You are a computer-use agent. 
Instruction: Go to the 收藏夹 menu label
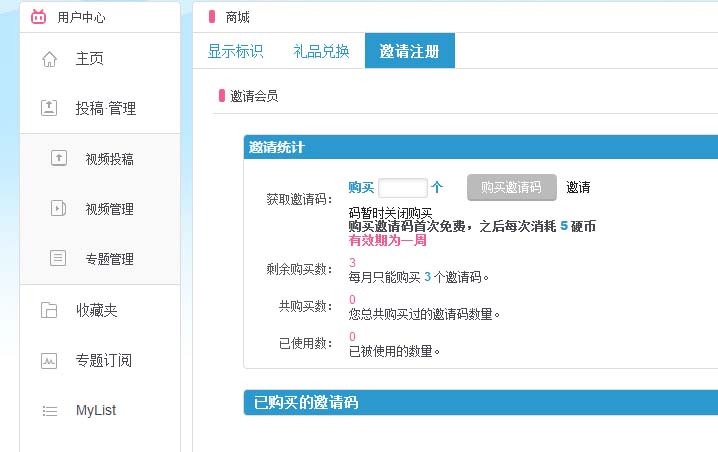tap(96, 310)
